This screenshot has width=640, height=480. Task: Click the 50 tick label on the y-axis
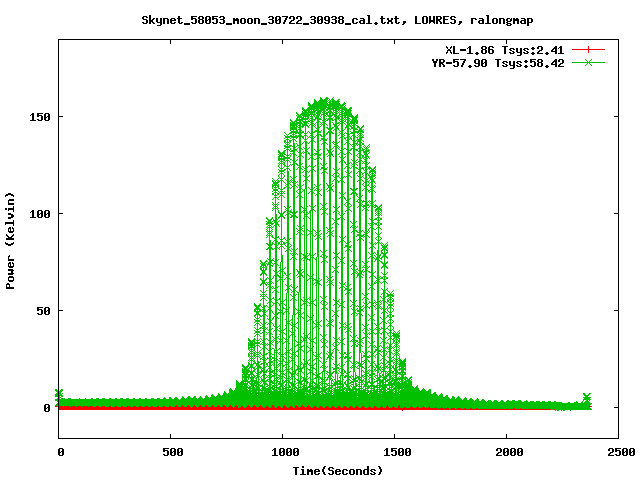click(43, 311)
